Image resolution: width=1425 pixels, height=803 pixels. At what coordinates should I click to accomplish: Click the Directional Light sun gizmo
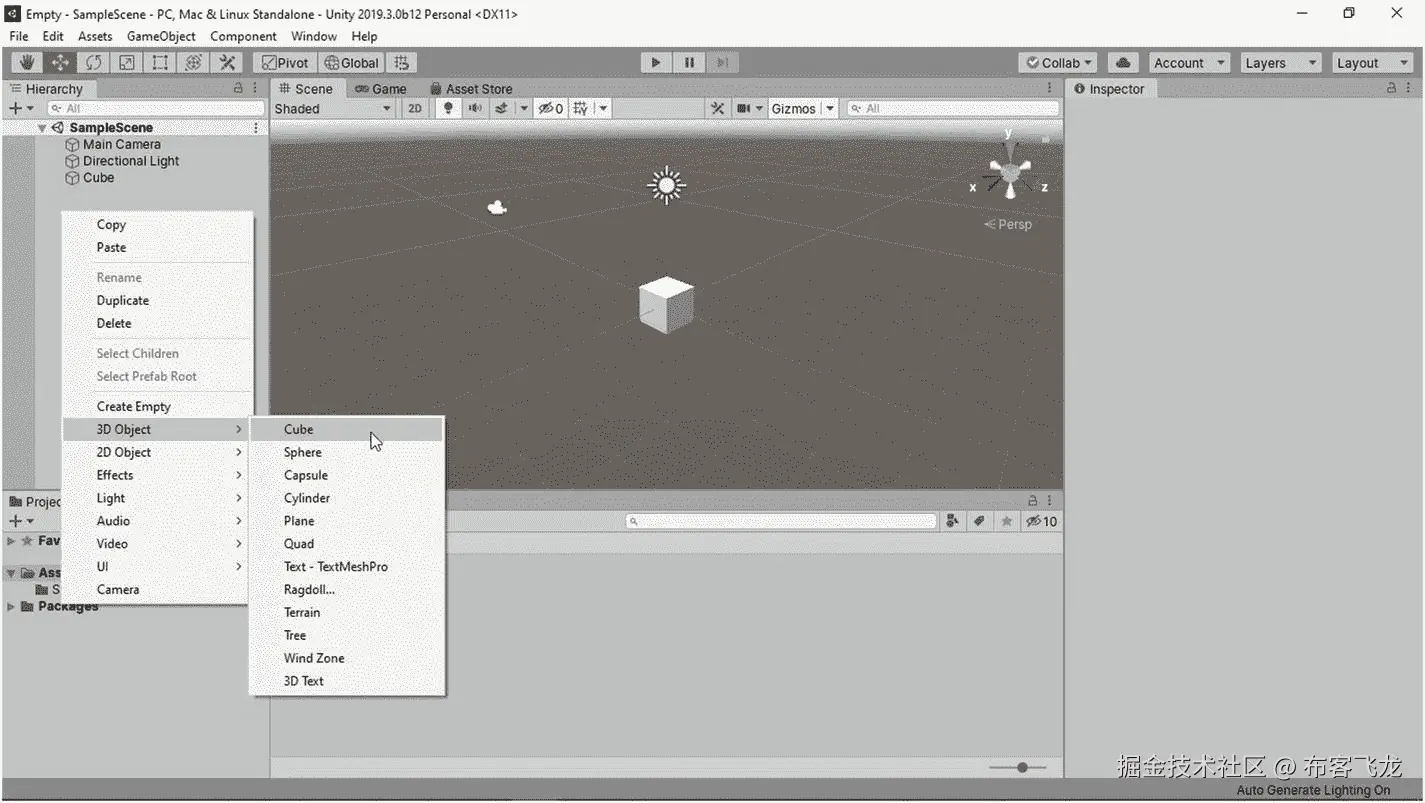point(666,185)
